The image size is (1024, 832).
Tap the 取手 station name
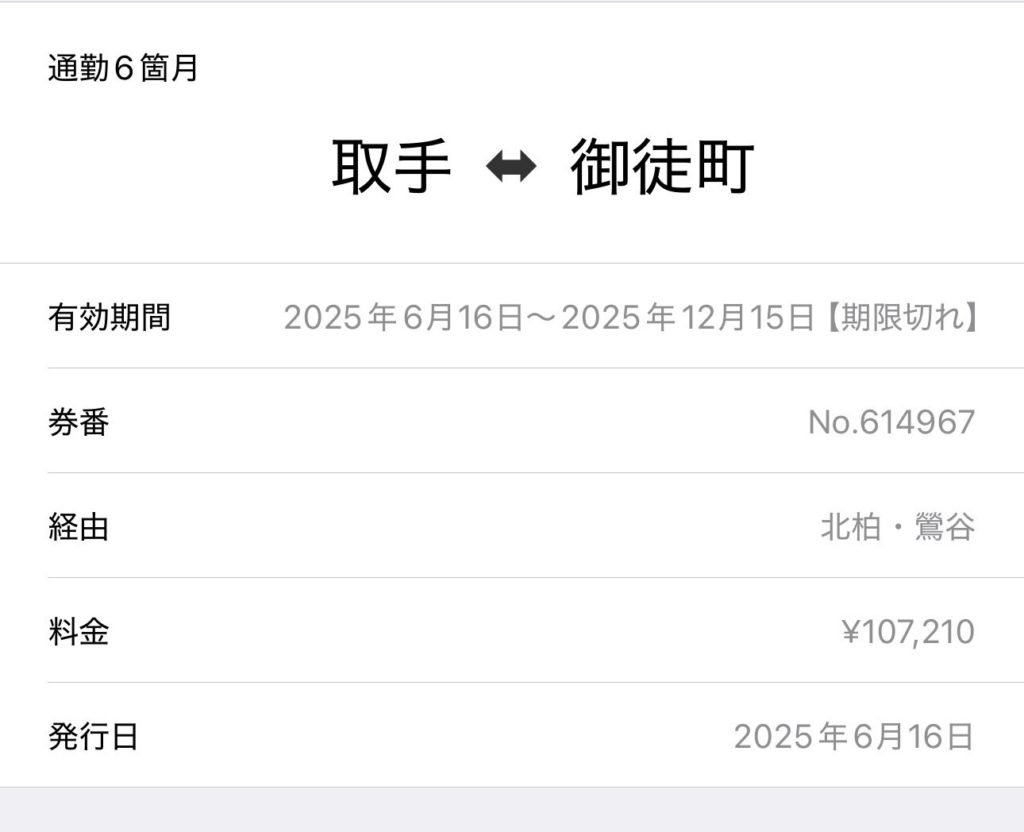pyautogui.click(x=391, y=167)
